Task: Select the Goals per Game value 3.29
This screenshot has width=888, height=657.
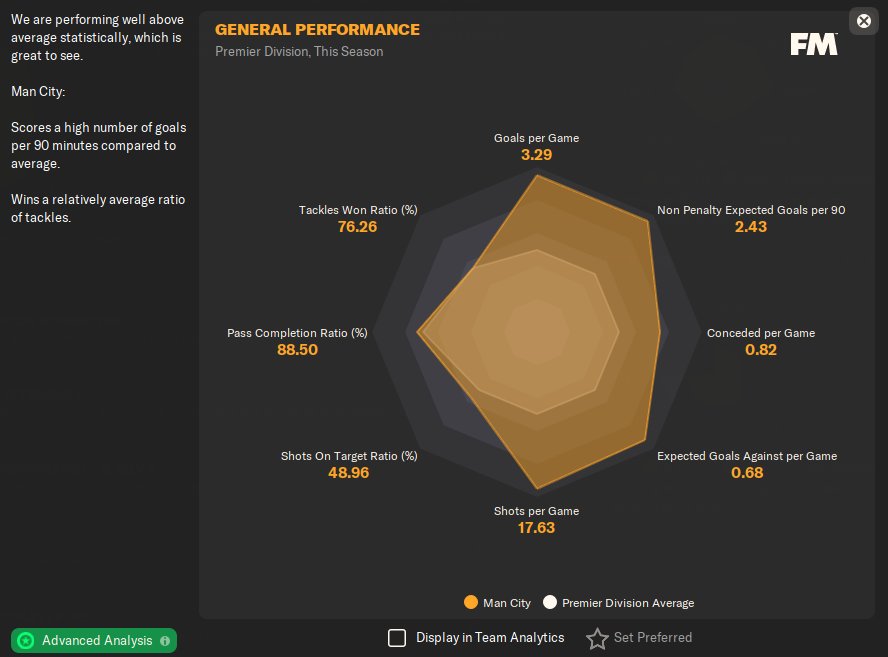Action: click(536, 155)
